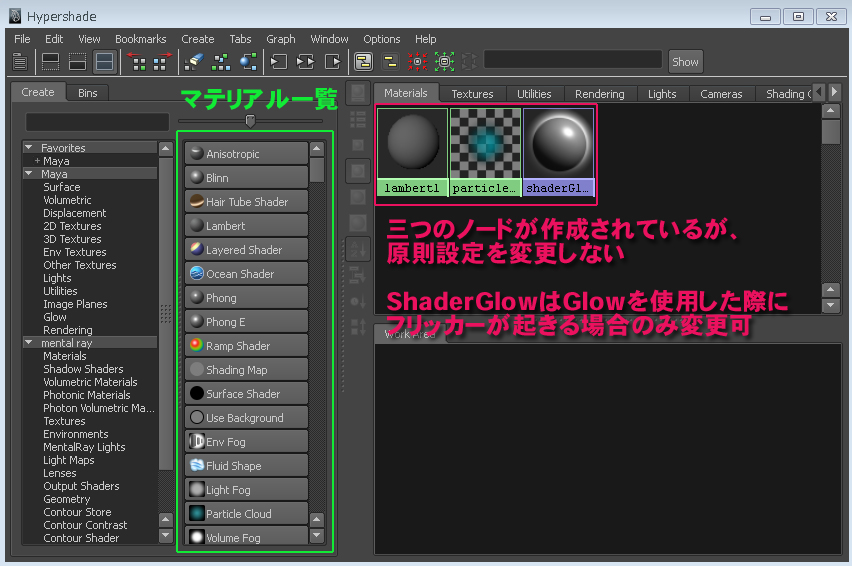Click green arrows expand asset icon
This screenshot has height=566, width=852.
[444, 61]
